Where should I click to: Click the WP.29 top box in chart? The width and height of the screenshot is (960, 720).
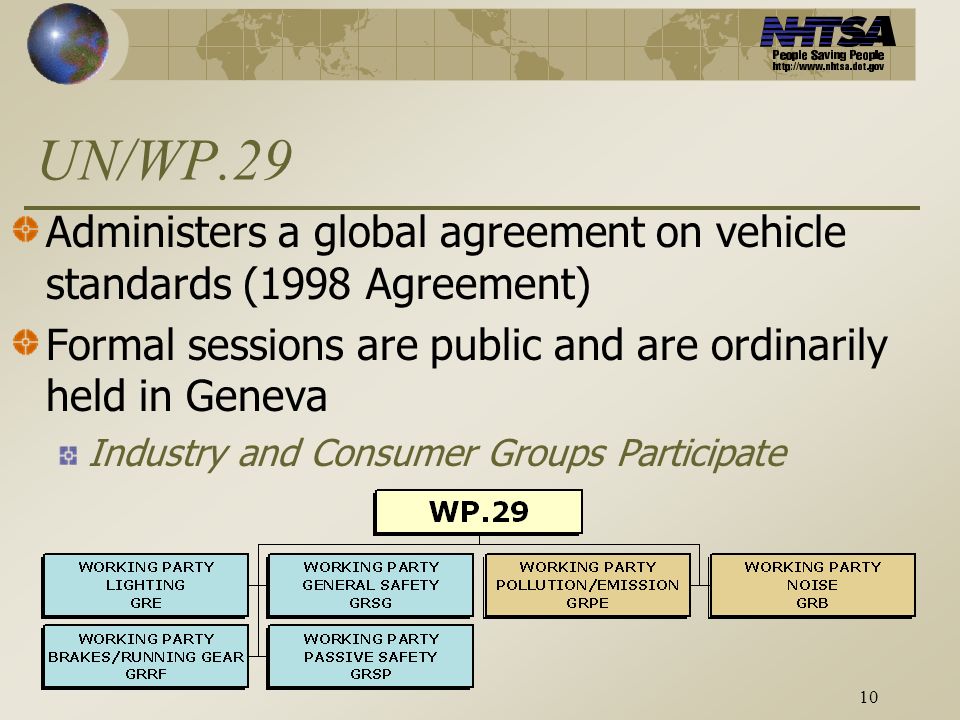478,512
